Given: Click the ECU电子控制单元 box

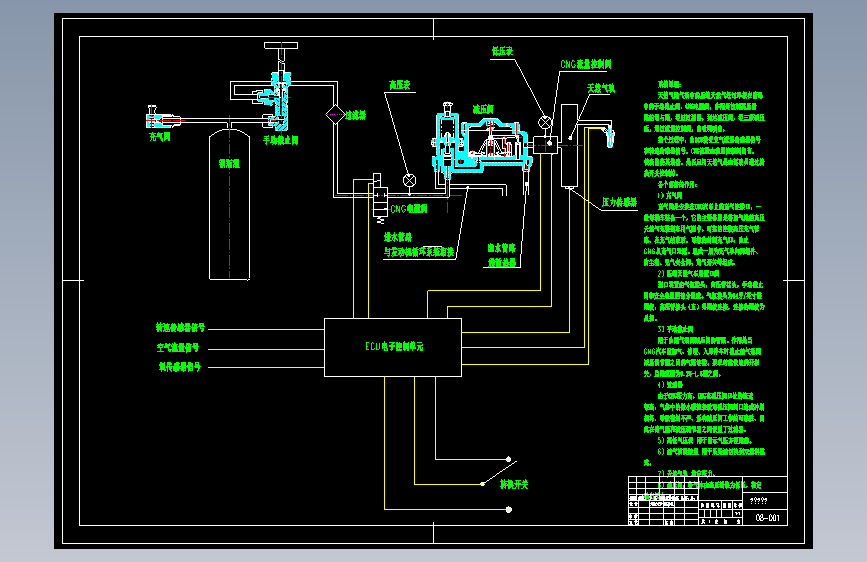Looking at the screenshot, I should coord(393,347).
